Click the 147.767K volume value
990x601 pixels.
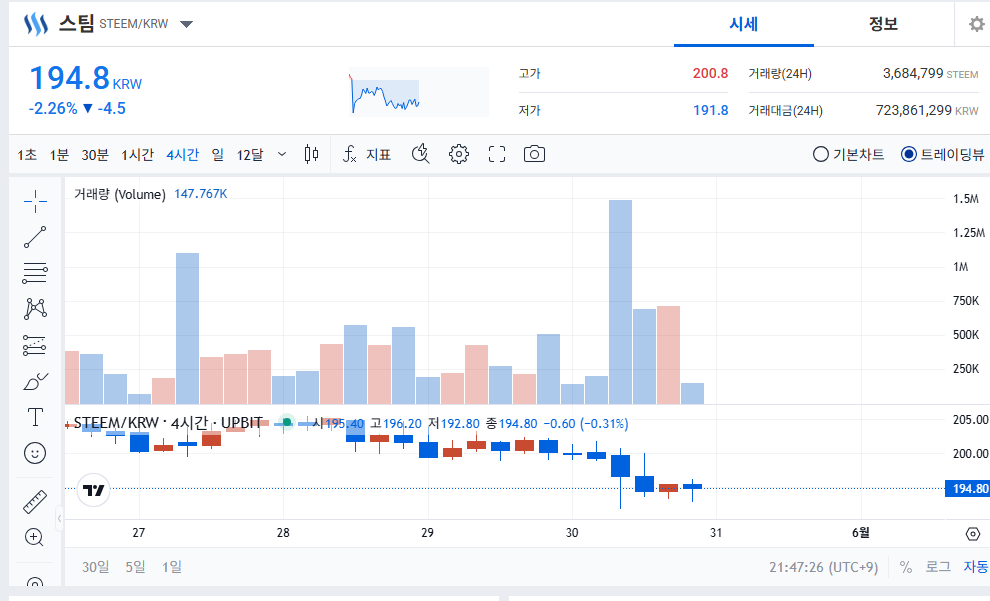201,194
